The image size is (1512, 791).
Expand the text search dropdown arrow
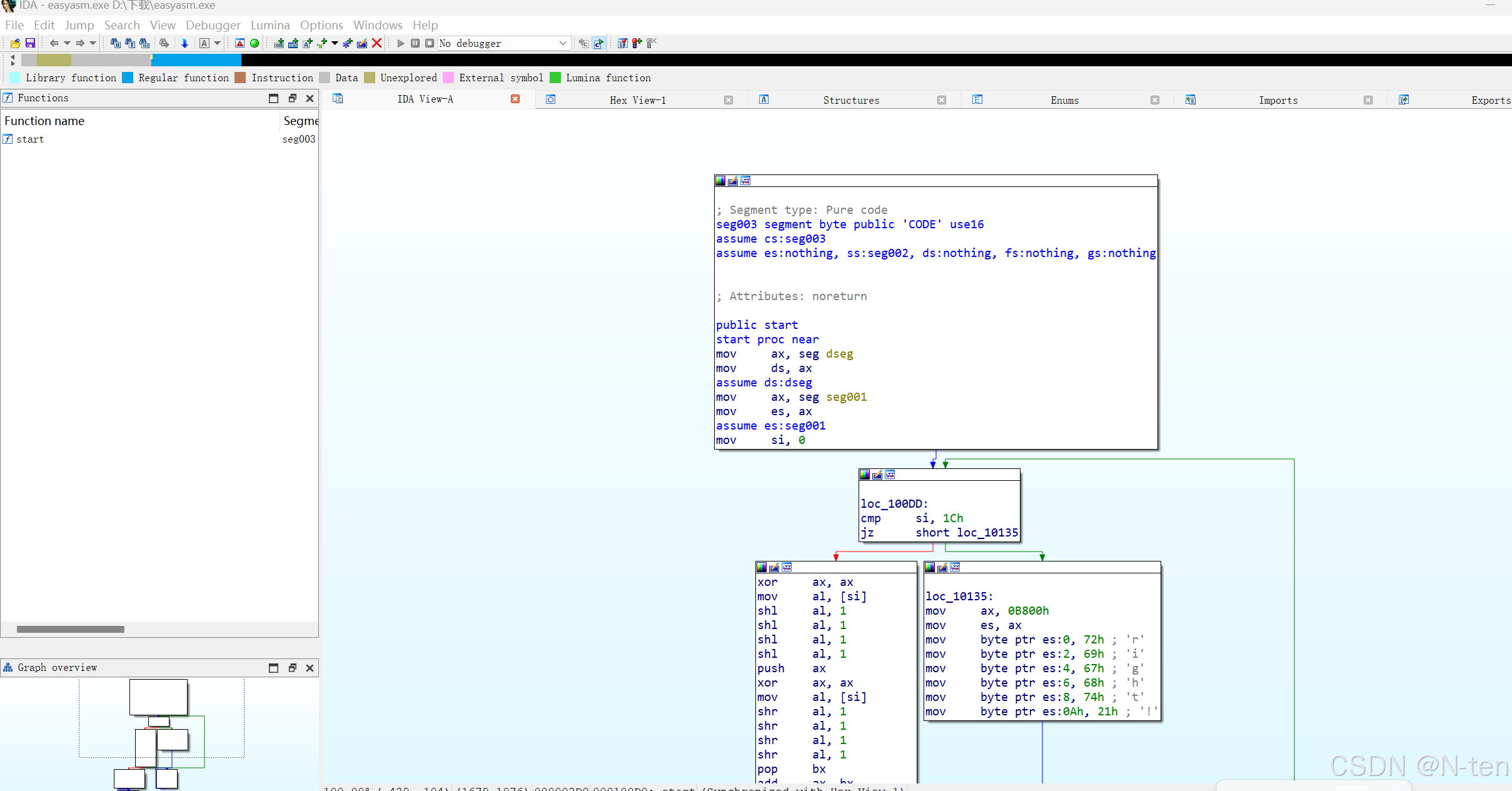(217, 43)
